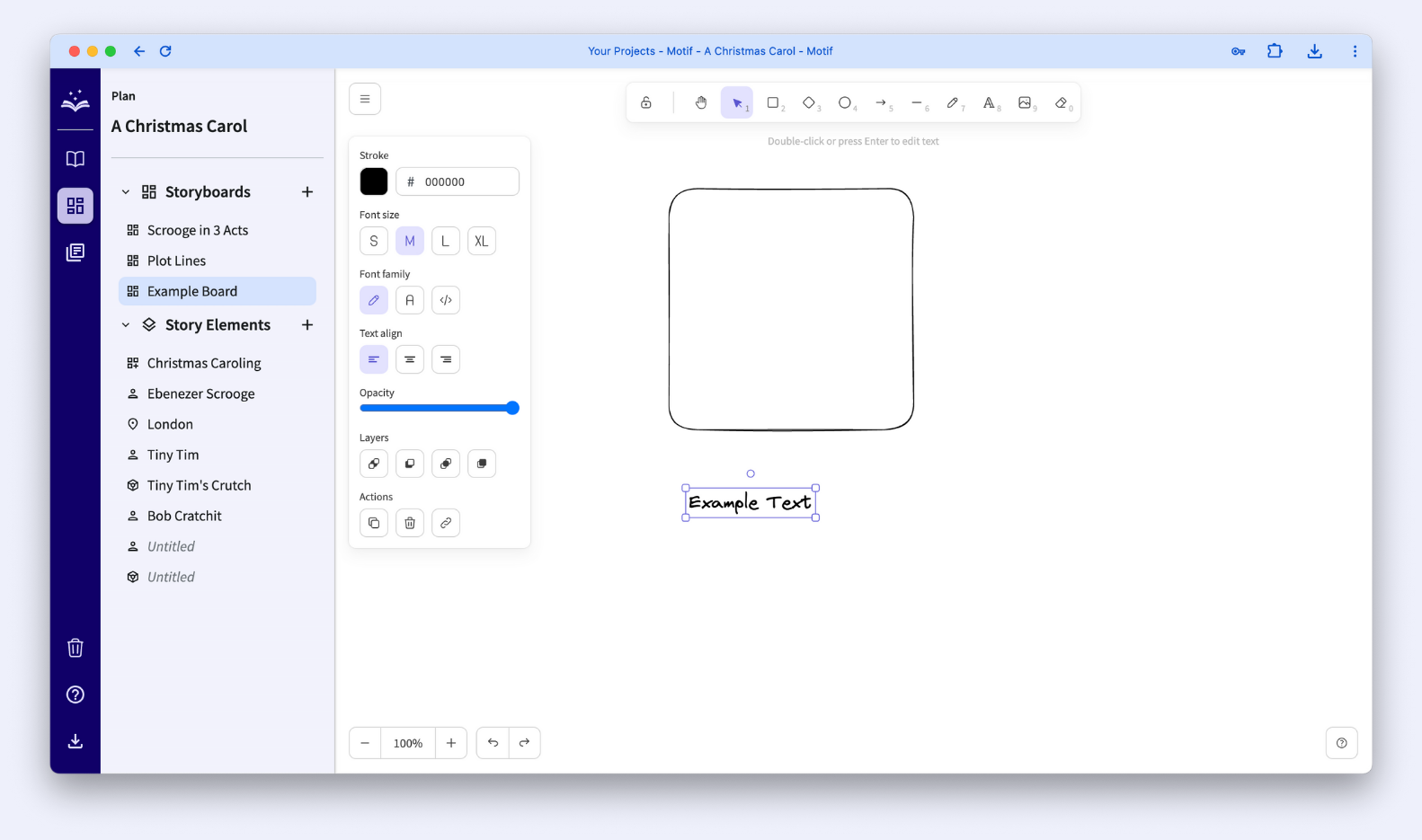Reload the page in browser toolbar

(x=165, y=51)
